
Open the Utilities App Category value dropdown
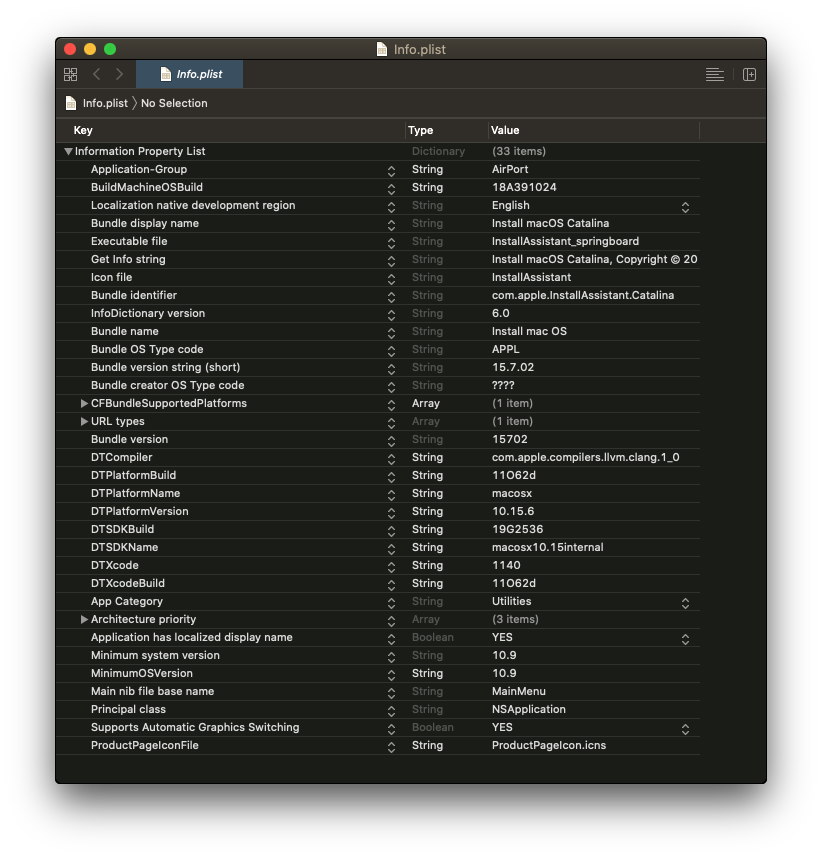tap(685, 603)
